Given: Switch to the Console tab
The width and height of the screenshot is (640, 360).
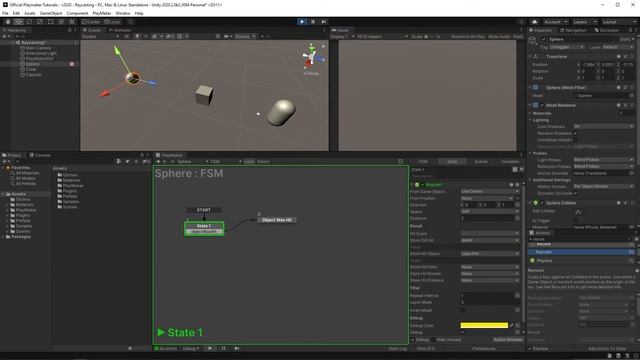Looking at the screenshot, I should 40,155.
